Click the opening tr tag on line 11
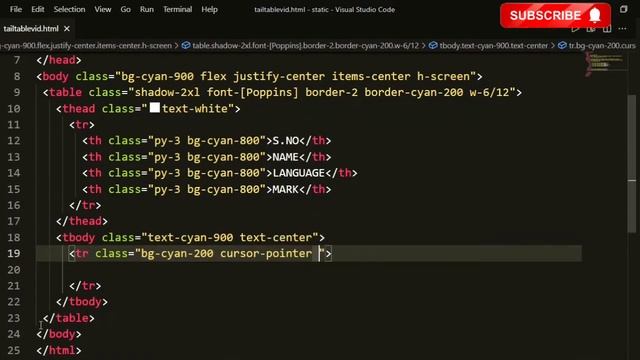 [82, 124]
